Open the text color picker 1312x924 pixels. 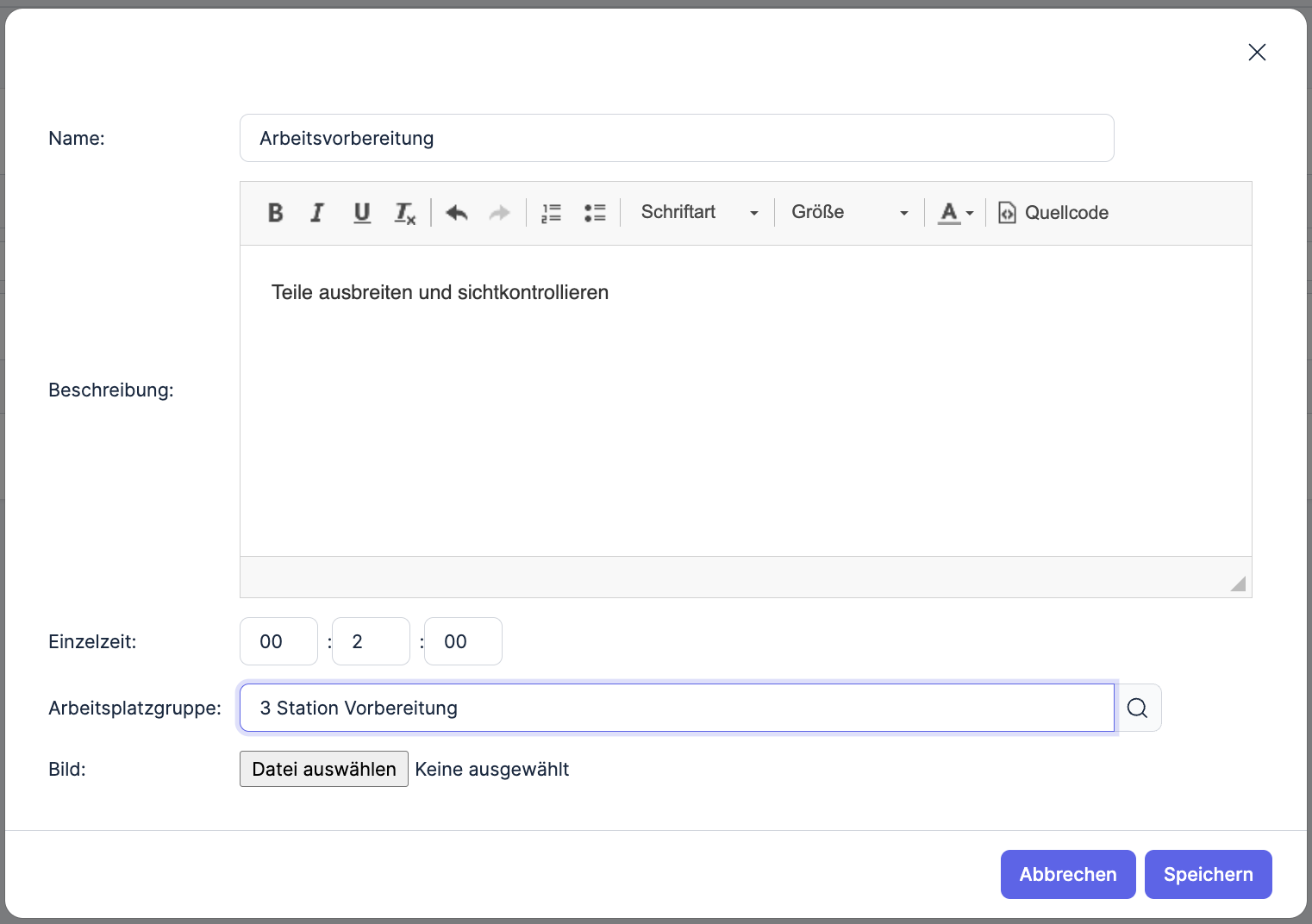(x=955, y=213)
